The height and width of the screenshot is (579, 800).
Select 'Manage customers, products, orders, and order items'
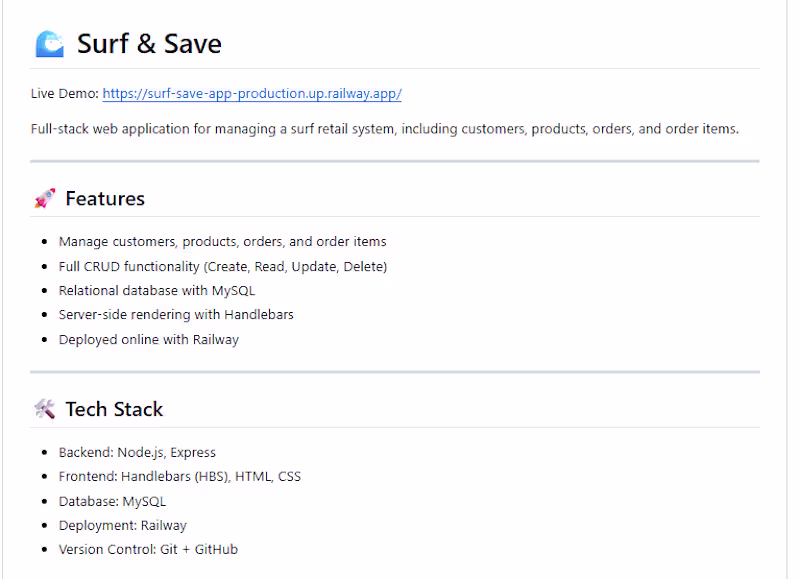tap(222, 242)
